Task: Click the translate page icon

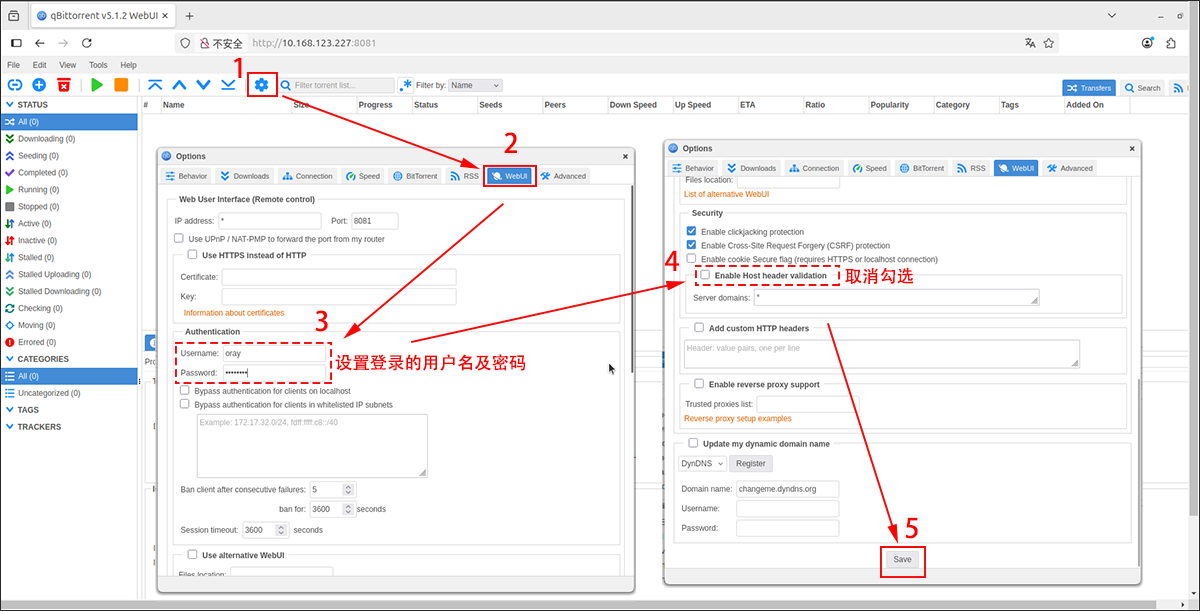Action: 1030,43
